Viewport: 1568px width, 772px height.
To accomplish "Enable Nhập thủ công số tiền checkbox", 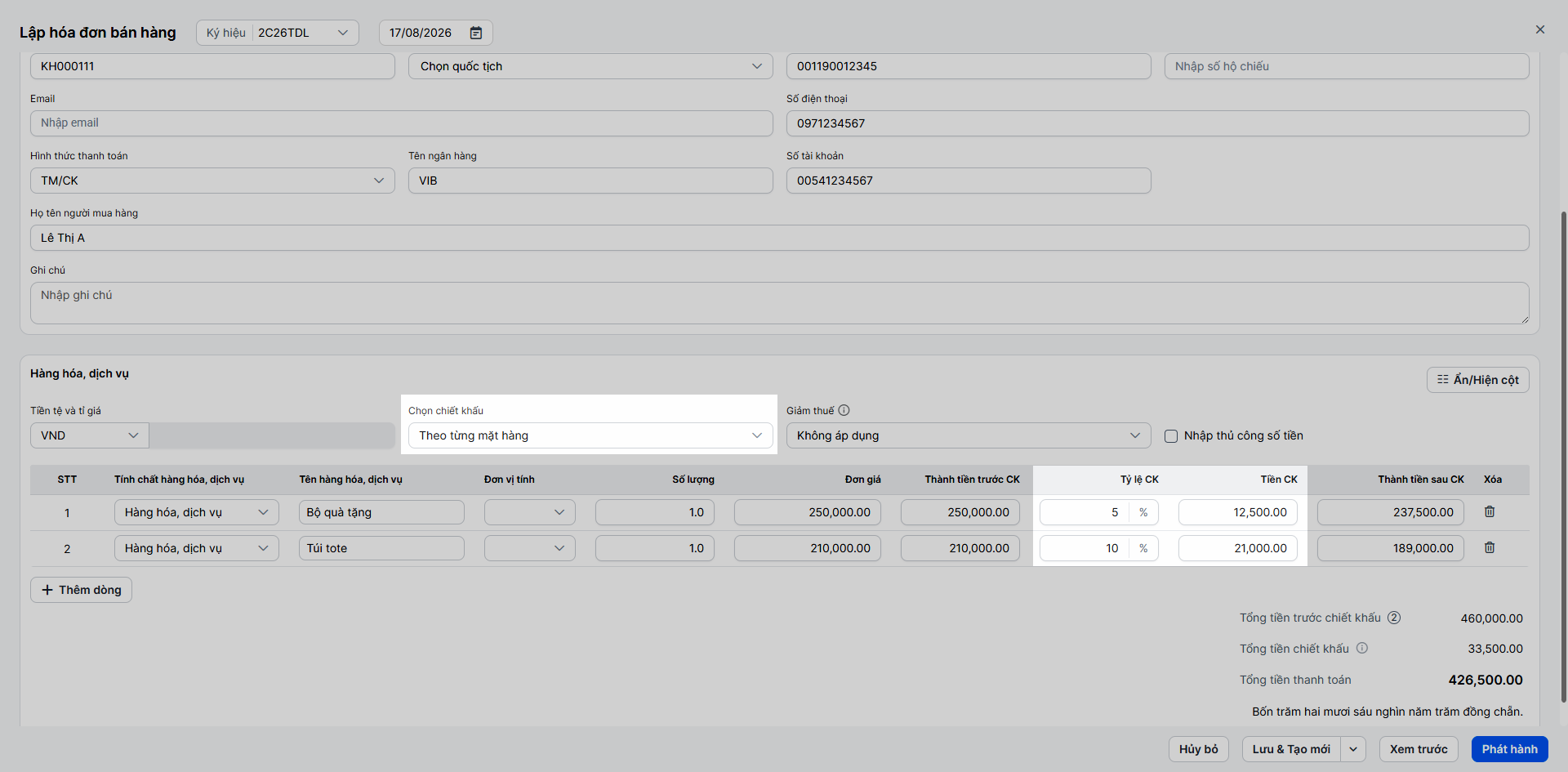I will (1171, 436).
